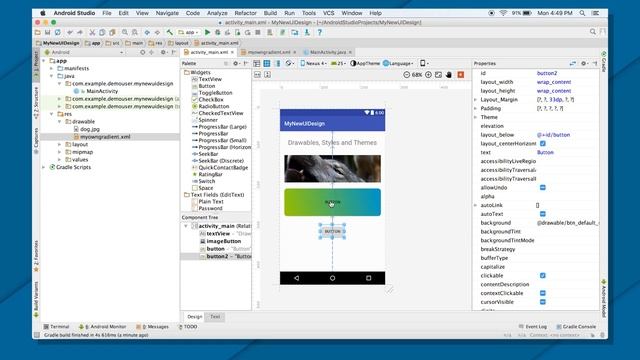Click the Stop square toolbar icon
Image resolution: width=640 pixels, height=360 pixels.
pyautogui.click(x=258, y=32)
